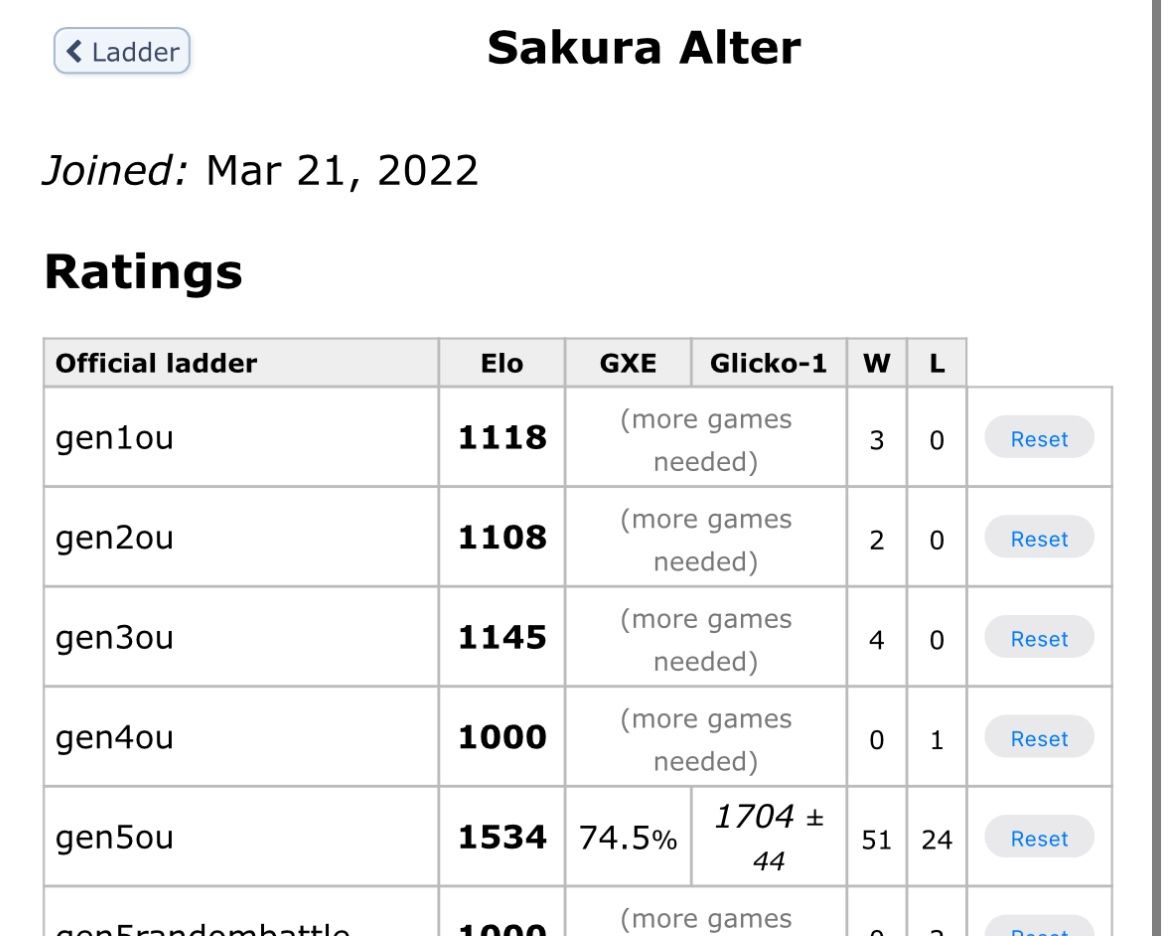Click the W wins column header

[877, 363]
